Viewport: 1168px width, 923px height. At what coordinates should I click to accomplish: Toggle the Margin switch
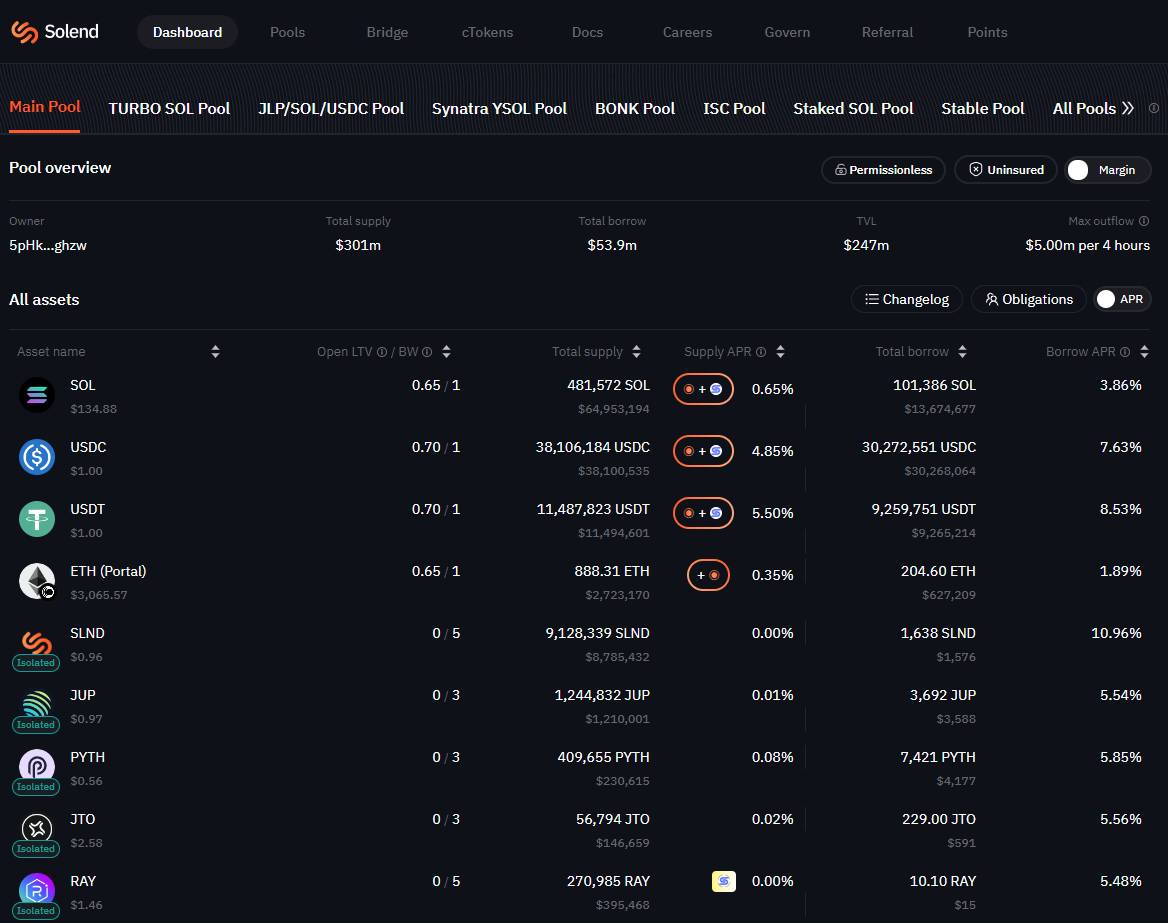(1108, 170)
